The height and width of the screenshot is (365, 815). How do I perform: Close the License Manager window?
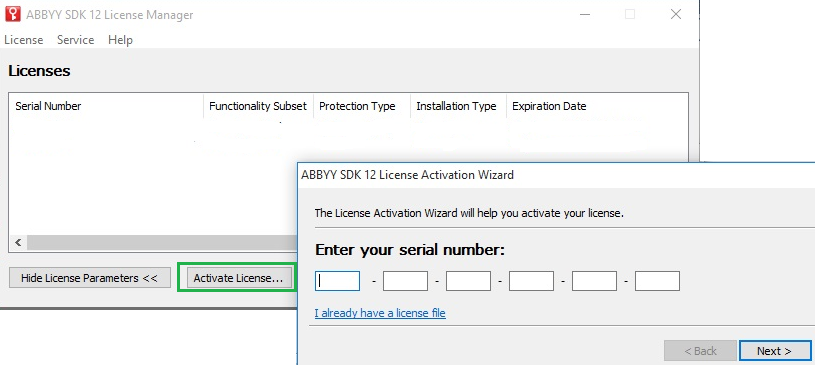click(x=676, y=14)
